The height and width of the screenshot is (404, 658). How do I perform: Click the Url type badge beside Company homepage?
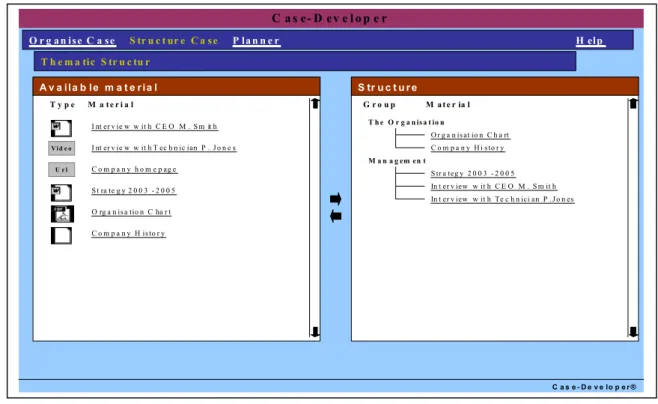[61, 169]
